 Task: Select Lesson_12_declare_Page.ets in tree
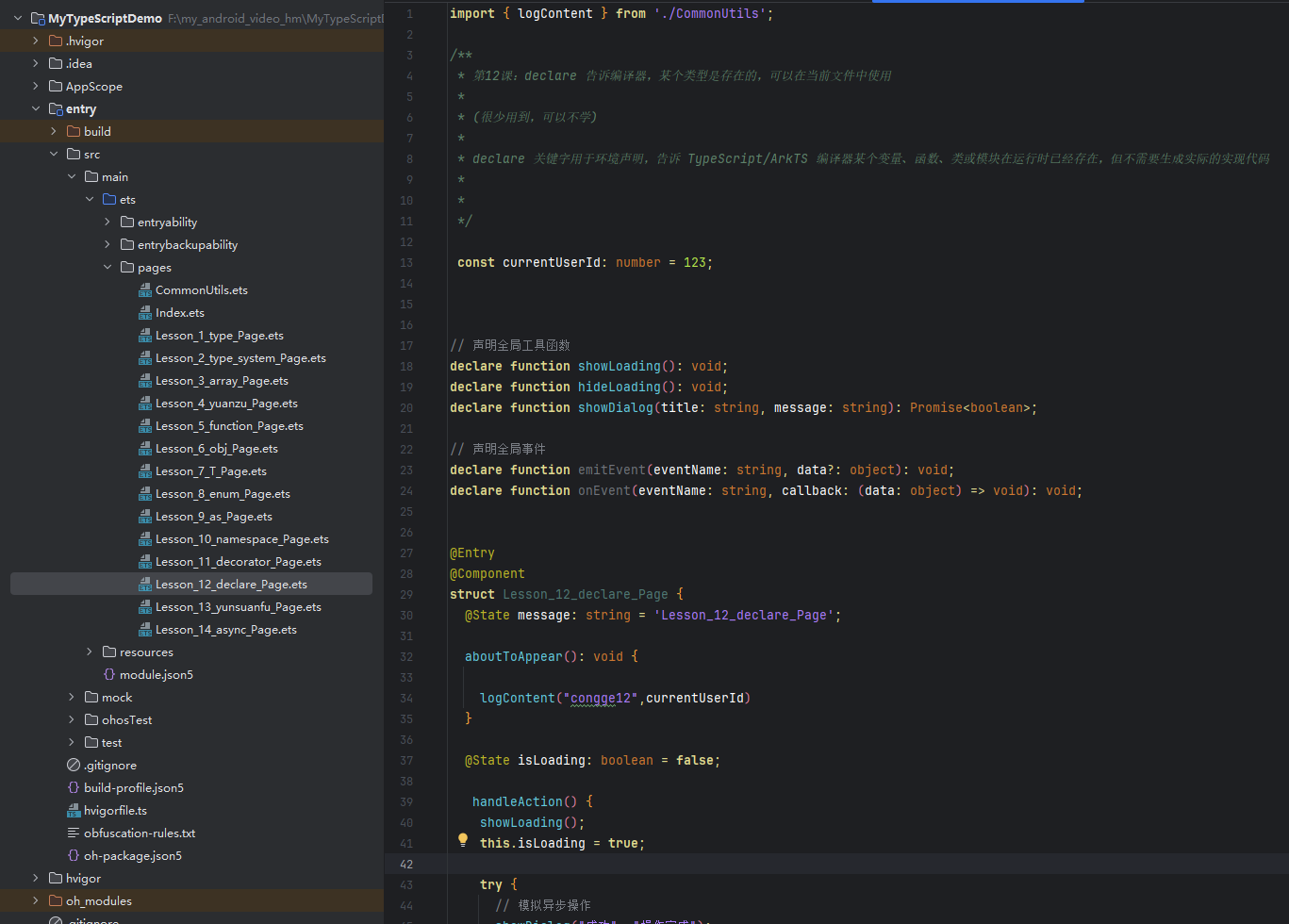(x=231, y=585)
